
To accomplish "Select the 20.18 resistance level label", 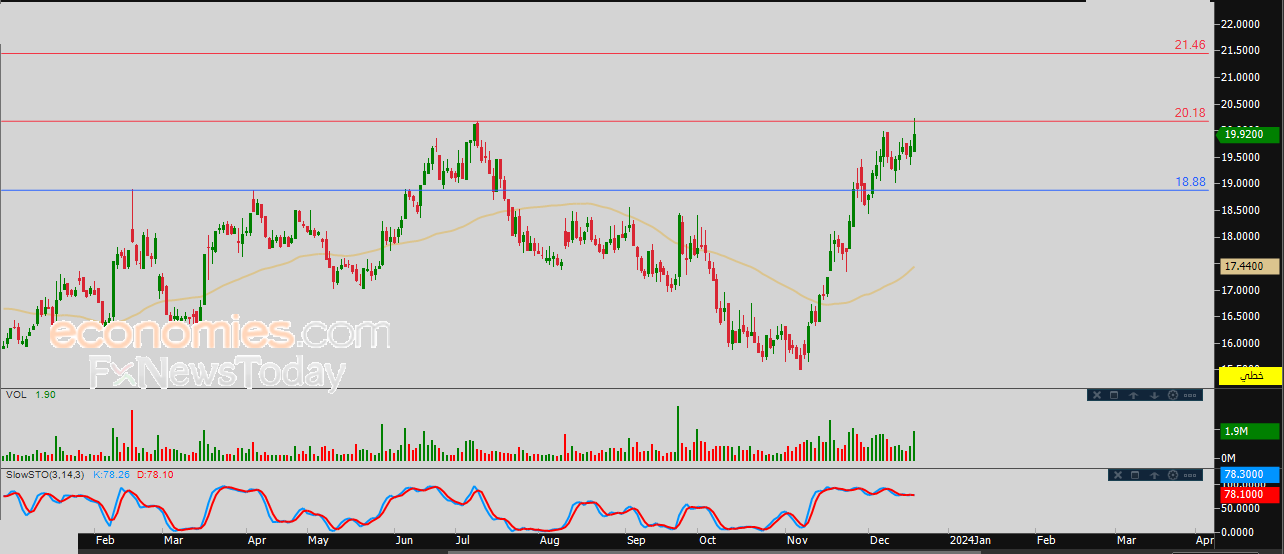I will point(1190,113).
